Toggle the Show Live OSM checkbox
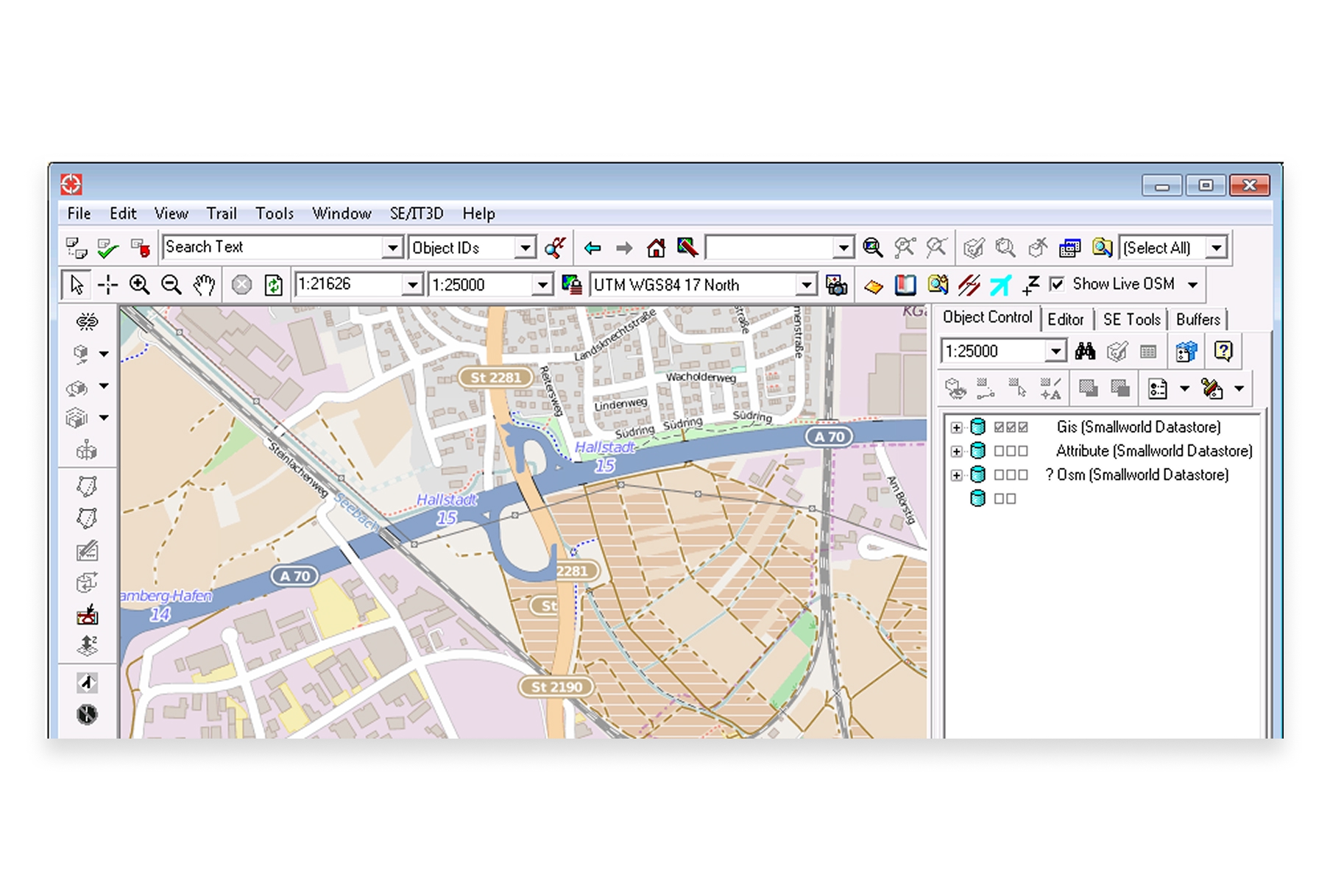 click(x=1057, y=284)
